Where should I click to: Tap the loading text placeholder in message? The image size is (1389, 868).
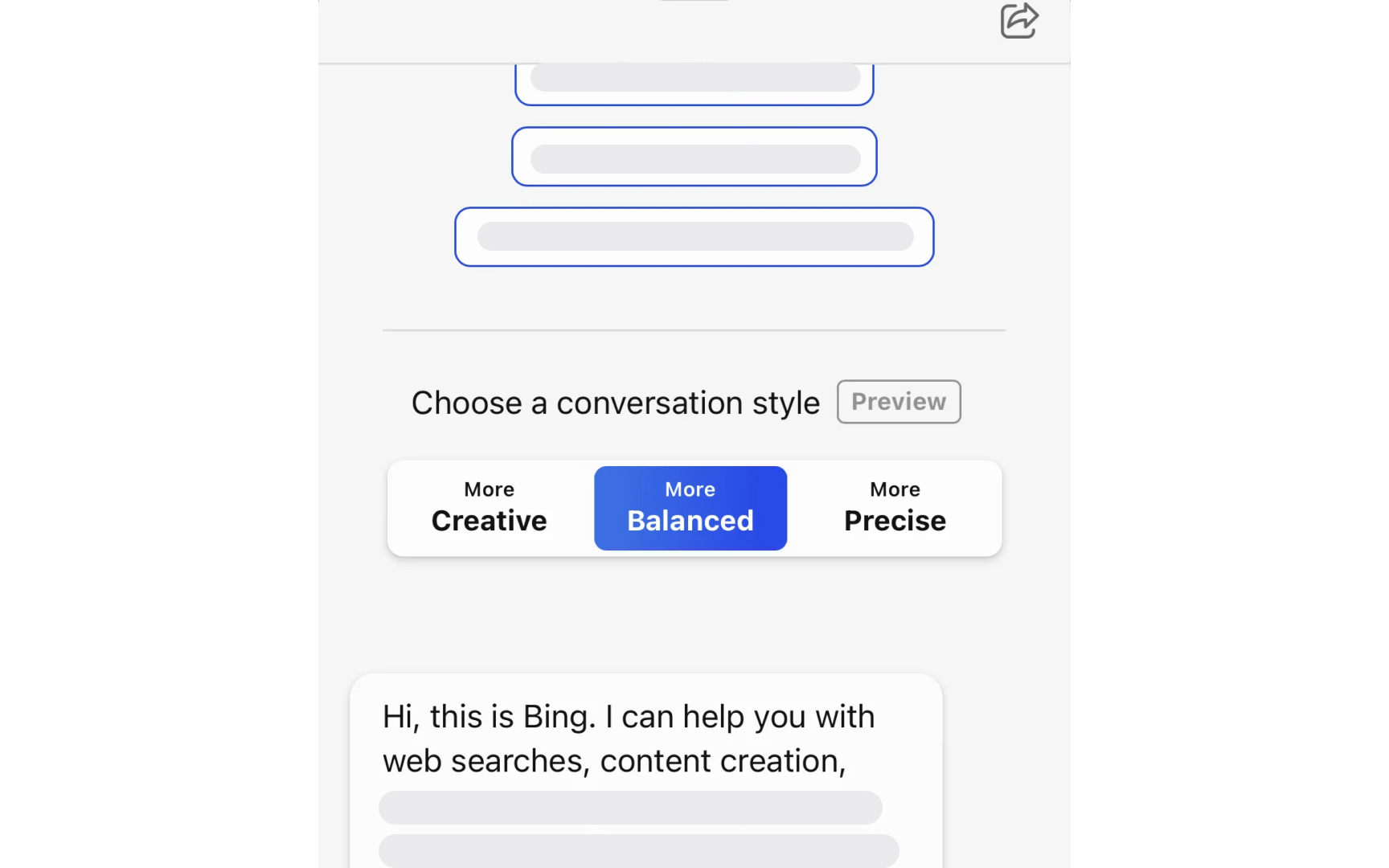pyautogui.click(x=631, y=808)
